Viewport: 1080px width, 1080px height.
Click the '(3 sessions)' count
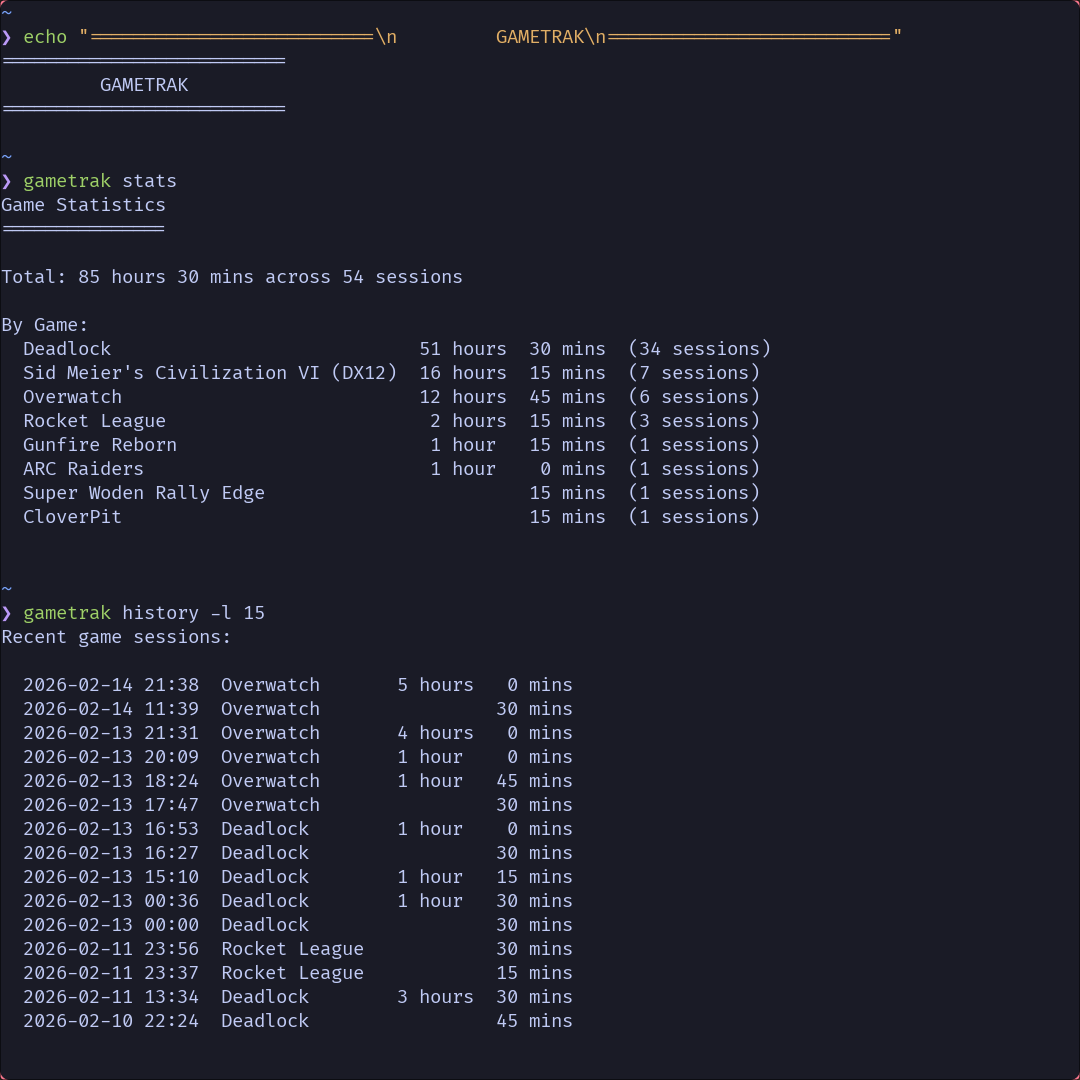click(x=694, y=421)
